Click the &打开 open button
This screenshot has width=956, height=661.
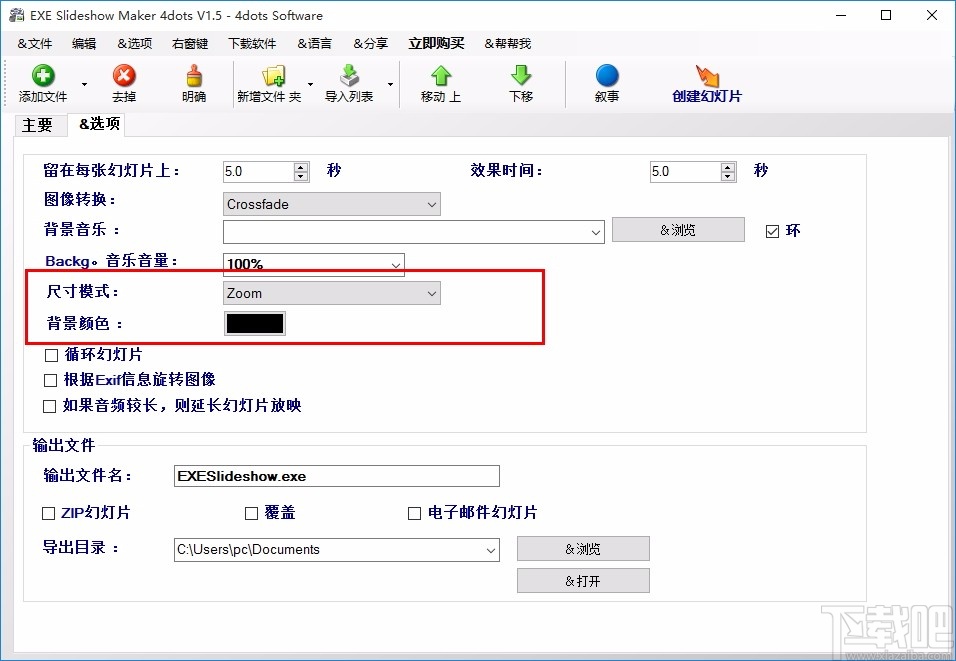(x=583, y=580)
